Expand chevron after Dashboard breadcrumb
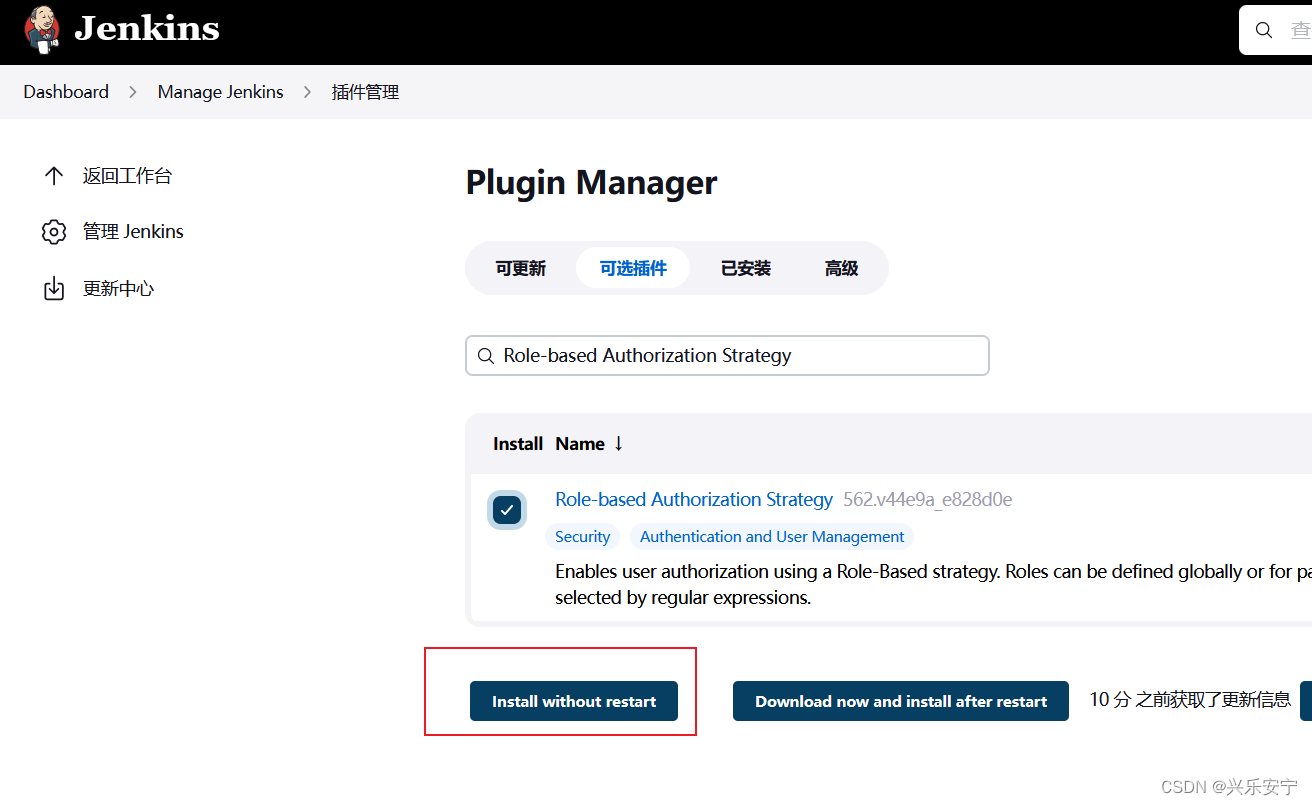This screenshot has height=805, width=1312. tap(133, 92)
